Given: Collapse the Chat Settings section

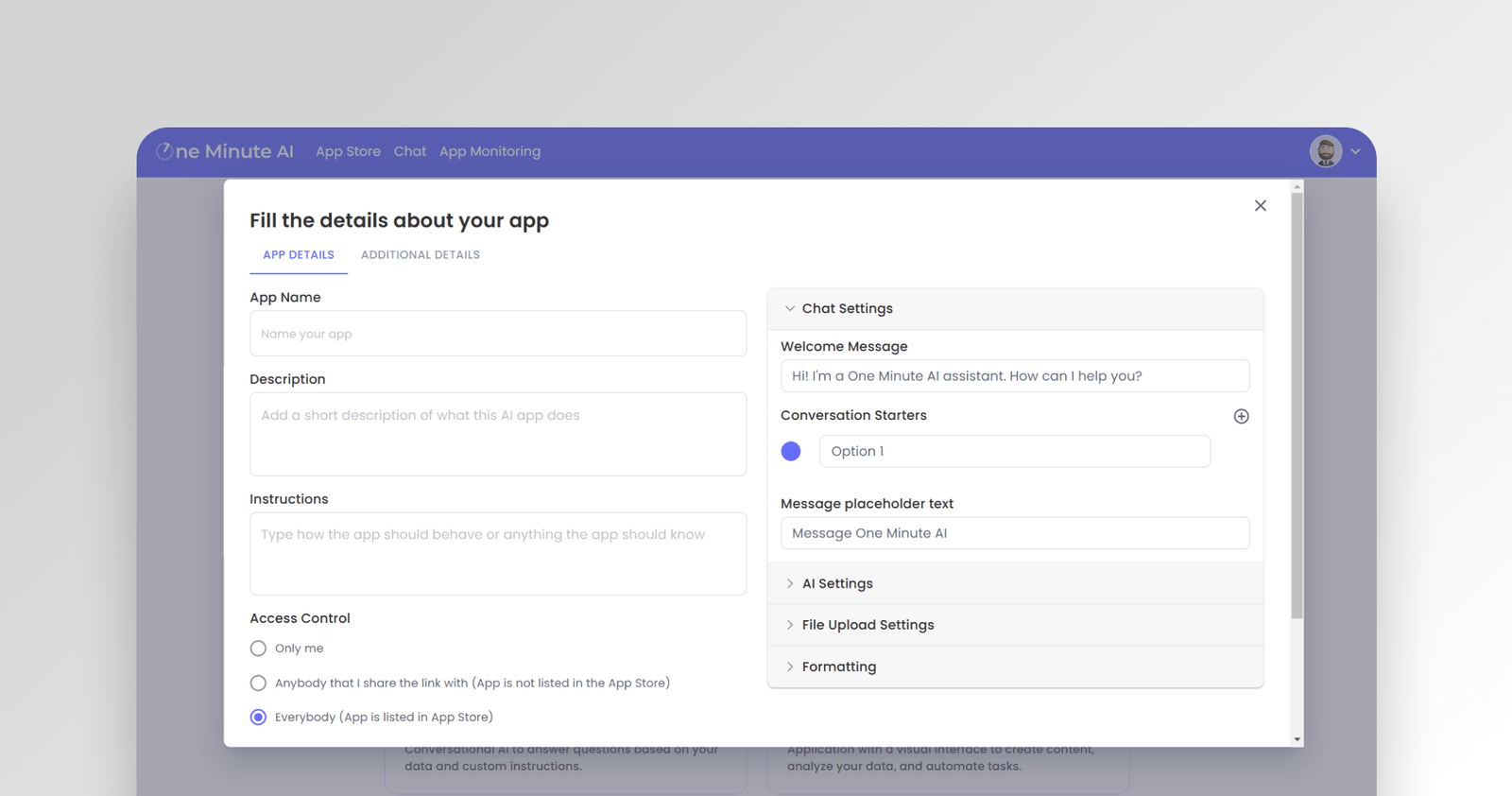Looking at the screenshot, I should [x=1015, y=309].
